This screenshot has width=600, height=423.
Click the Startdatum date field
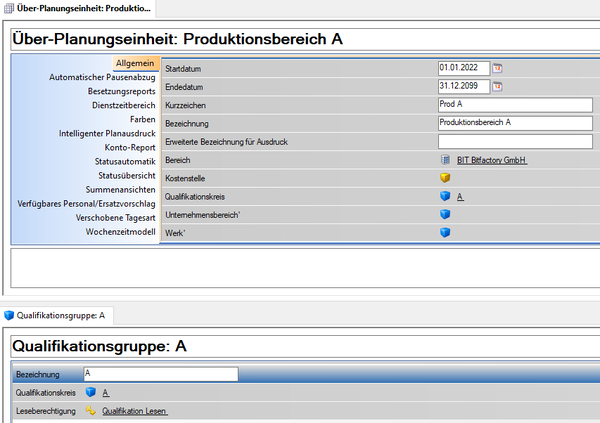click(x=463, y=68)
